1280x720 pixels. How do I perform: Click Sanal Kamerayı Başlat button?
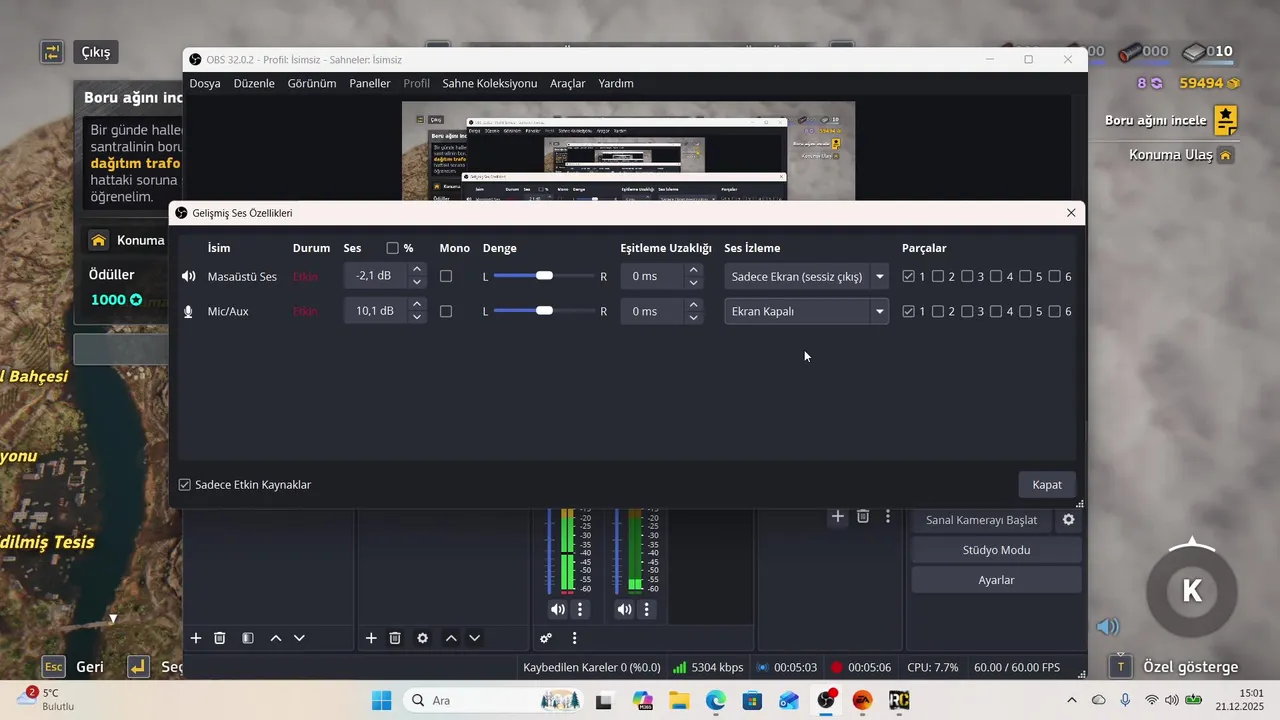[982, 520]
